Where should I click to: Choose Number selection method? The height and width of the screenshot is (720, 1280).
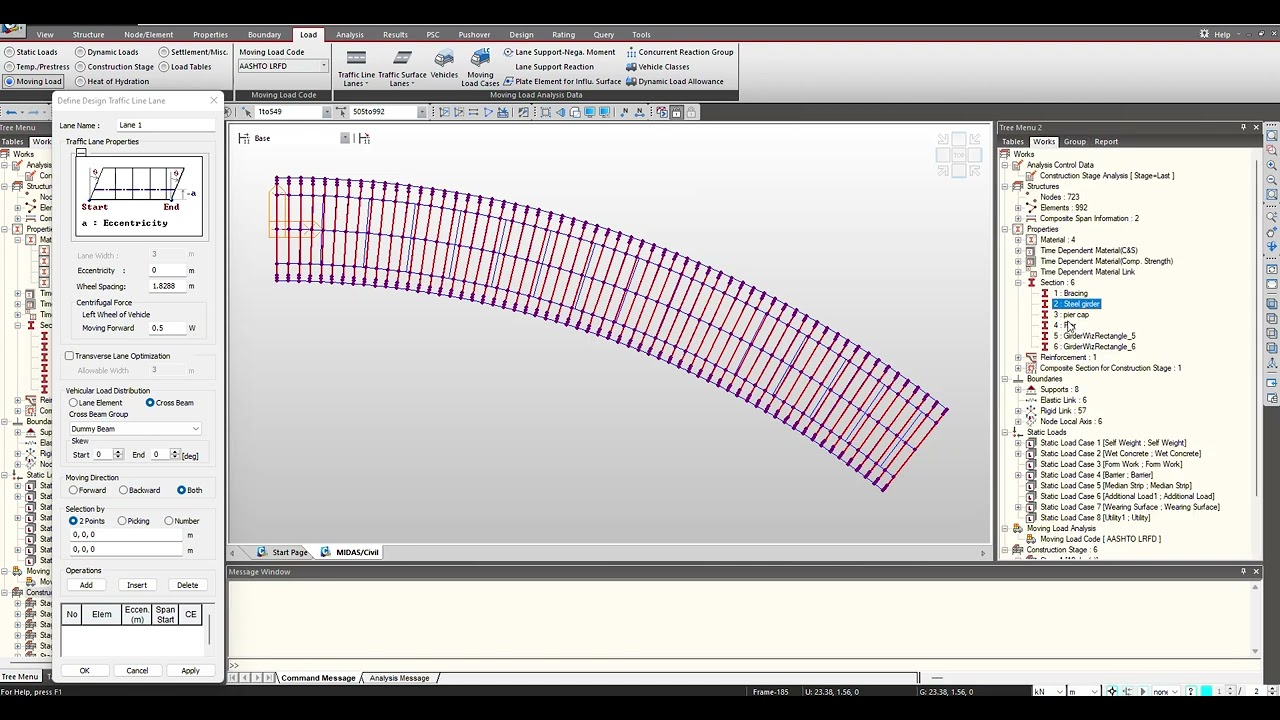coord(168,521)
